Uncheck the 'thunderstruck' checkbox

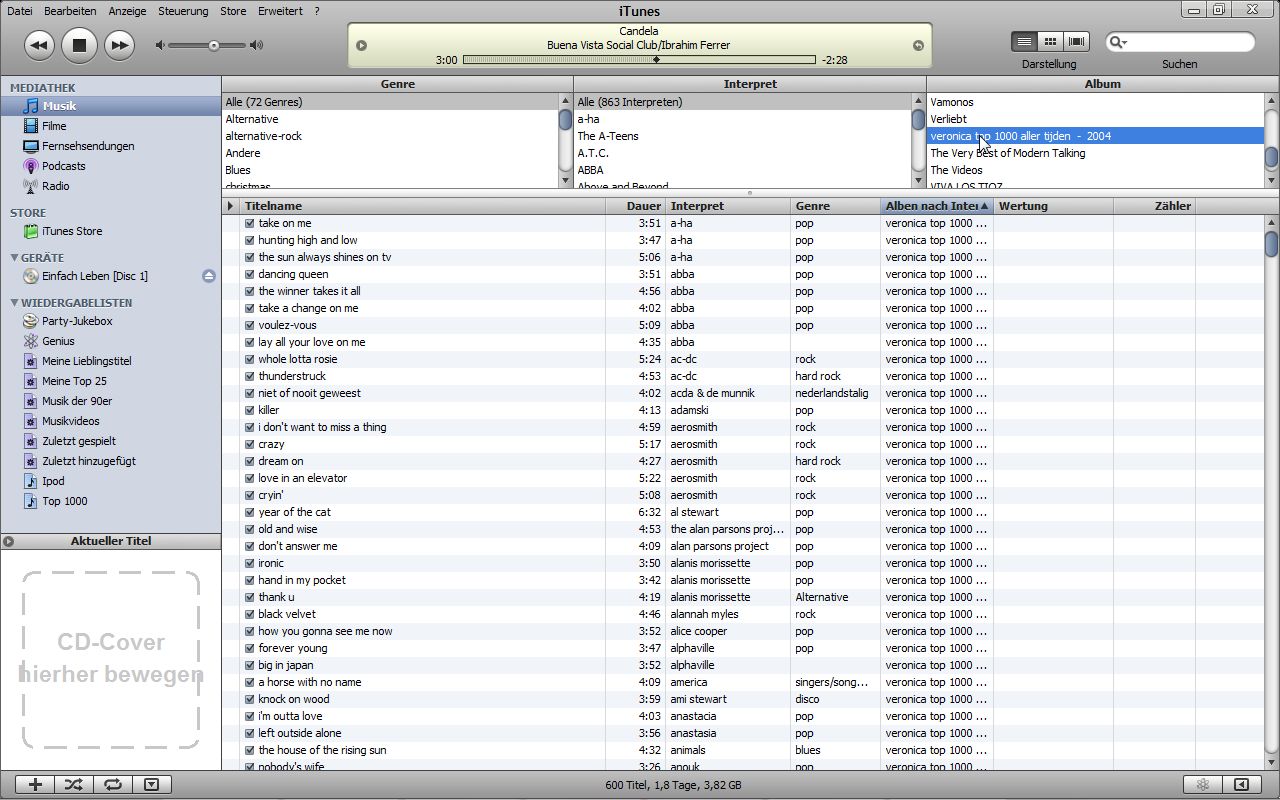coord(249,376)
